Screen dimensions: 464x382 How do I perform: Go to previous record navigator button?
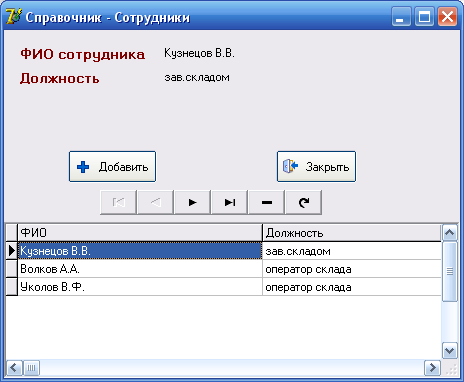156,202
